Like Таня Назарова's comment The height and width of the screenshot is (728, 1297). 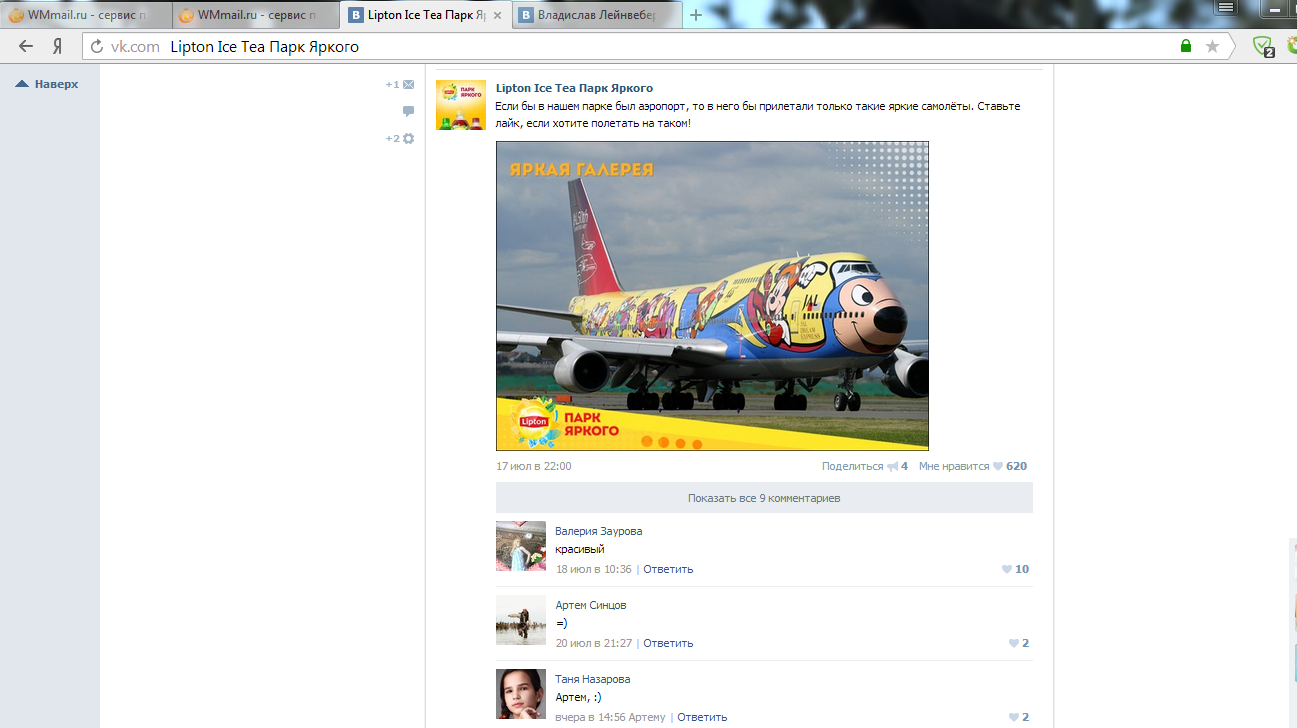(x=1018, y=717)
